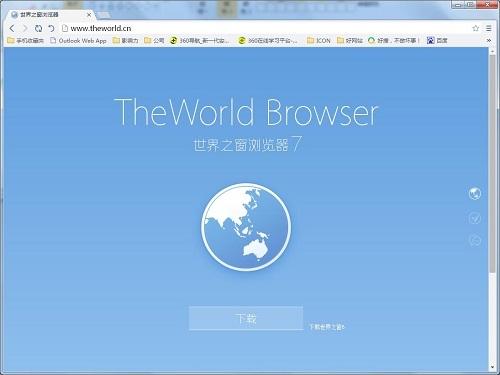Click the small download link beside the button
Screen dimensions: 500x375
pos(326,327)
